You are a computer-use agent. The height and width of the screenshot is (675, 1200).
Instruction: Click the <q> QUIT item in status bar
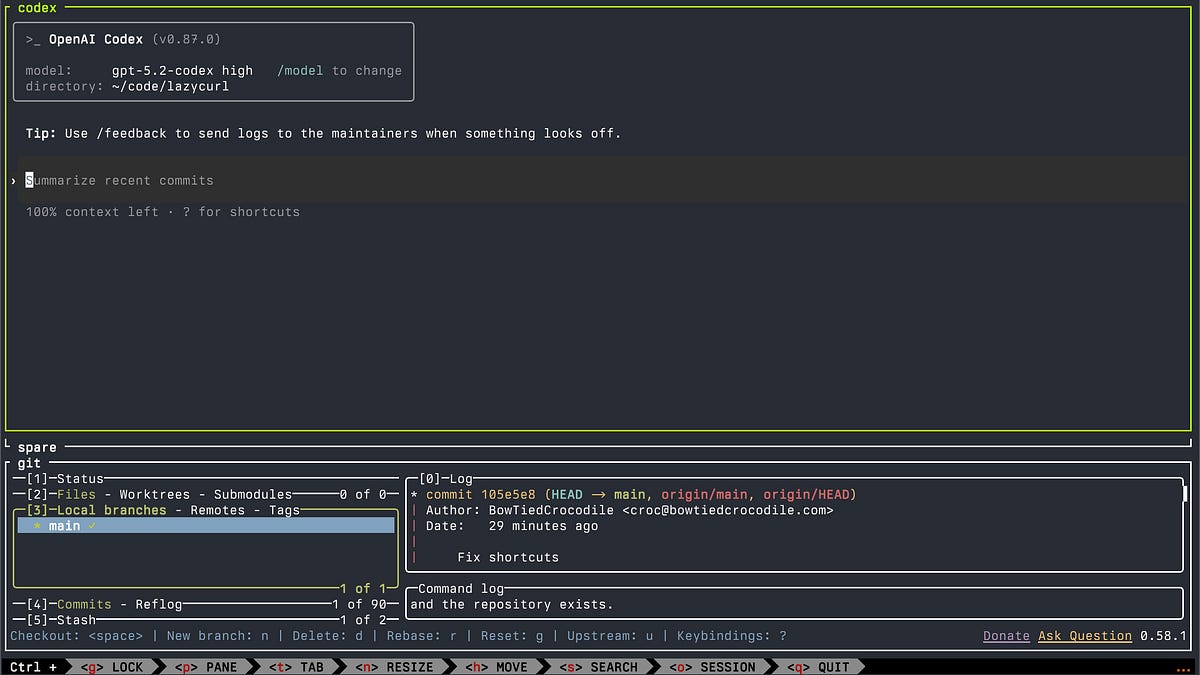(817, 667)
